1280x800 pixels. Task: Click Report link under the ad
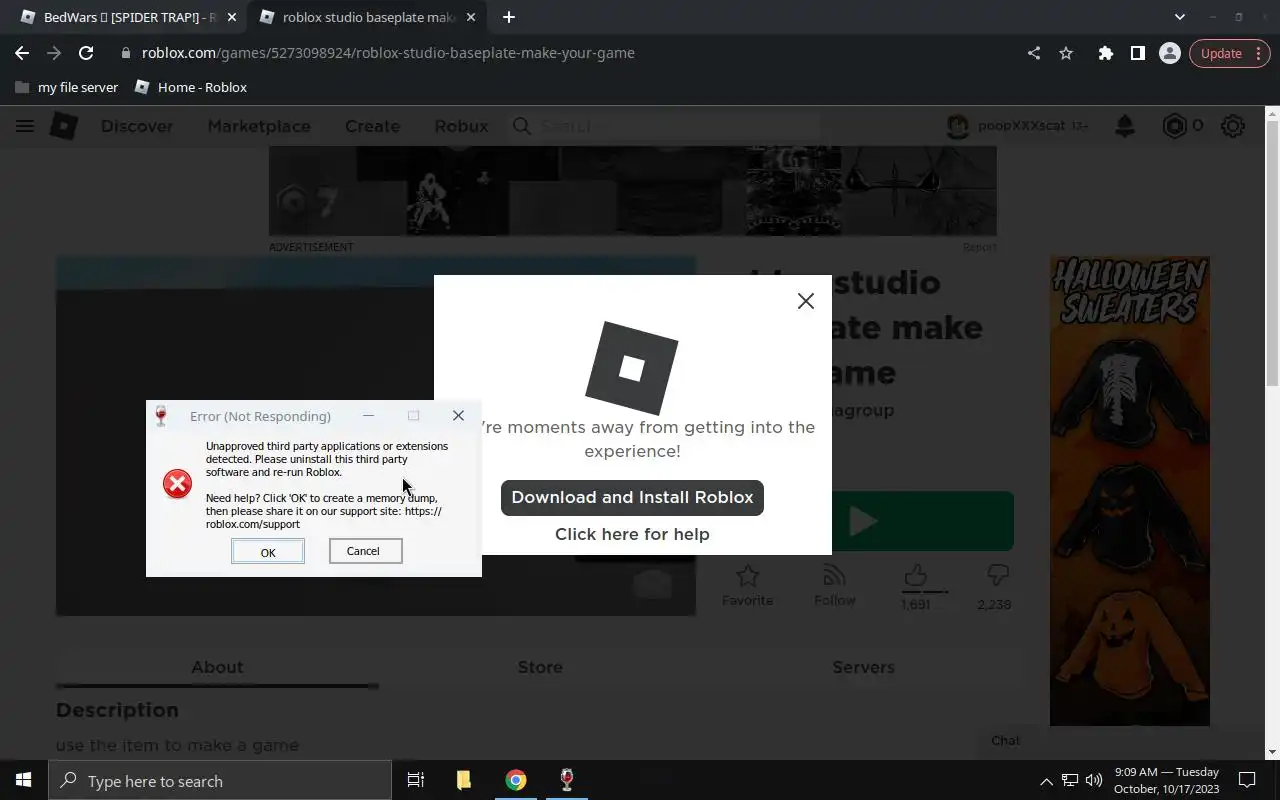coord(979,247)
